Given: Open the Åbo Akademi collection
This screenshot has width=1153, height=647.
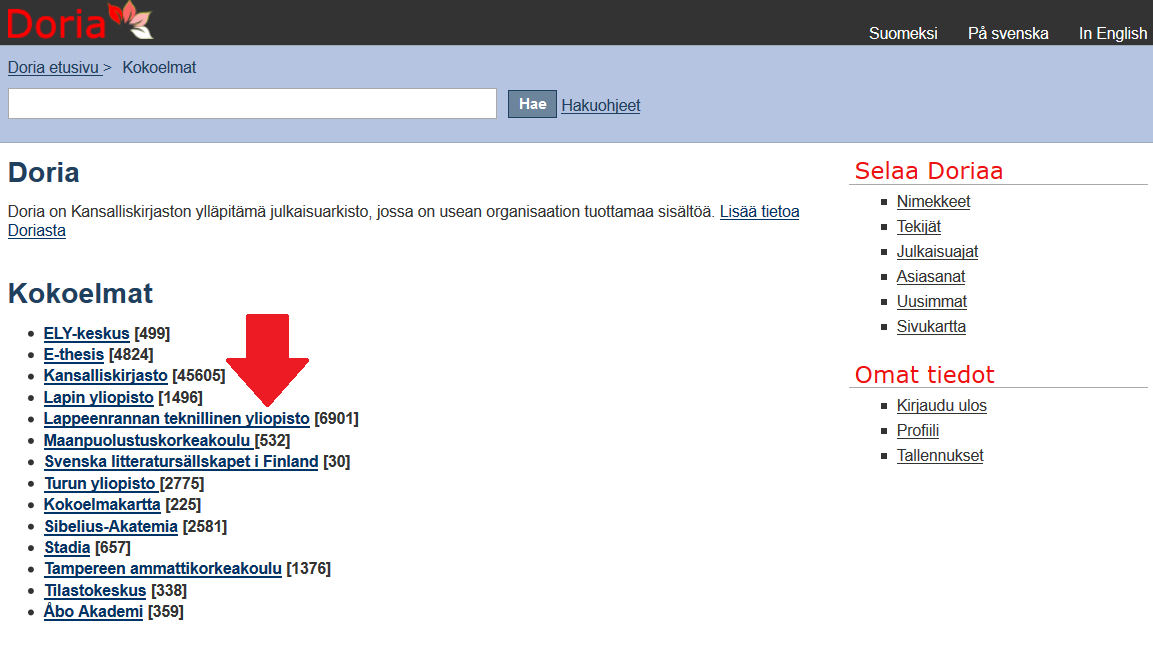Looking at the screenshot, I should [93, 611].
